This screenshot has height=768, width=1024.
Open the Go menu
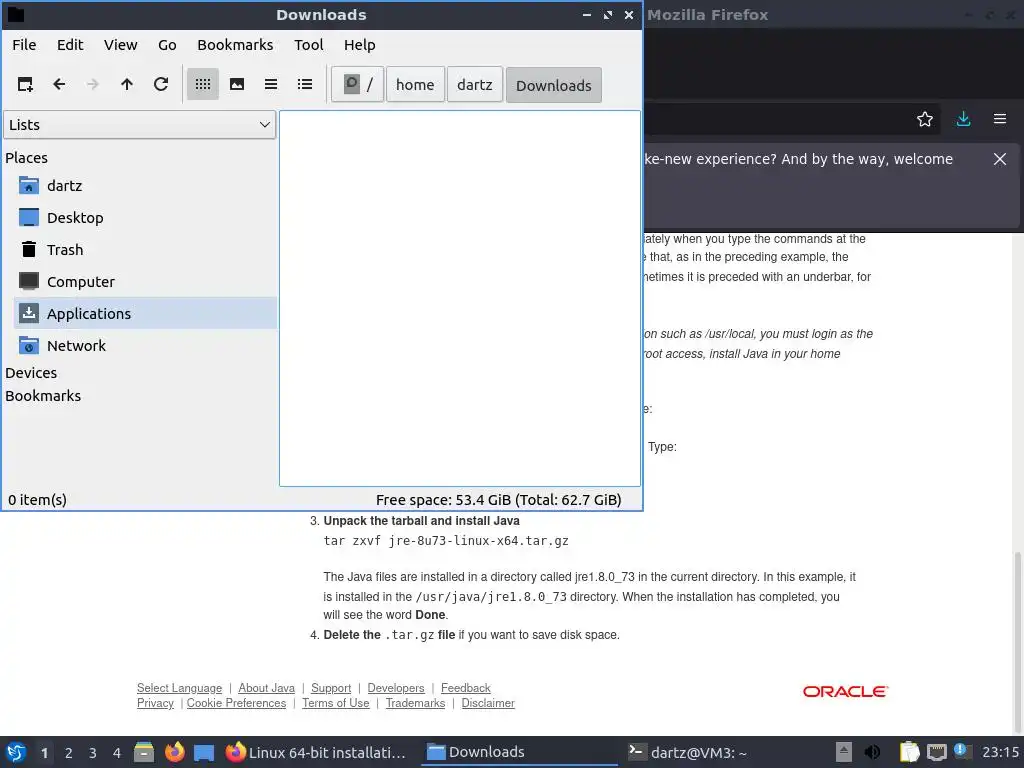(167, 45)
